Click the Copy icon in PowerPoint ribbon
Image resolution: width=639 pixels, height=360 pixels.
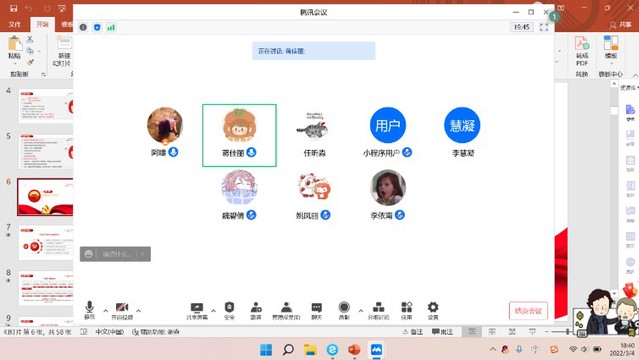point(30,51)
